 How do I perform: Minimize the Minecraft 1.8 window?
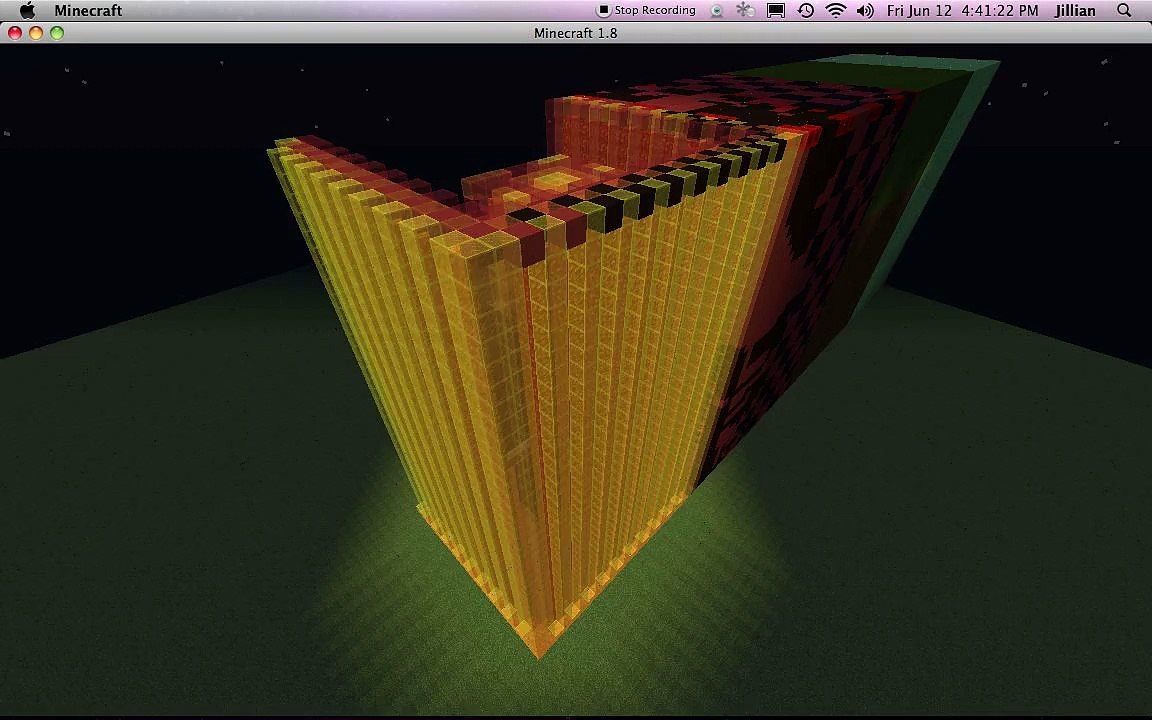(x=36, y=33)
